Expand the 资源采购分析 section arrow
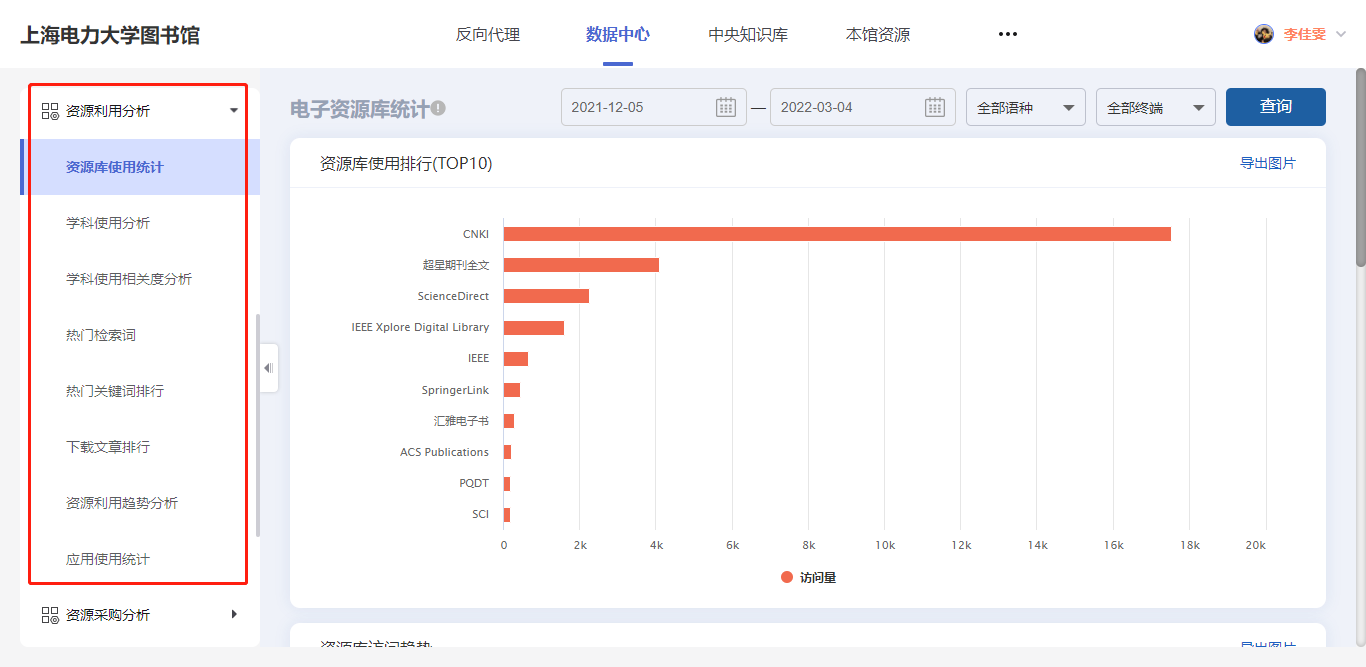Viewport: 1366px width, 667px height. (234, 614)
